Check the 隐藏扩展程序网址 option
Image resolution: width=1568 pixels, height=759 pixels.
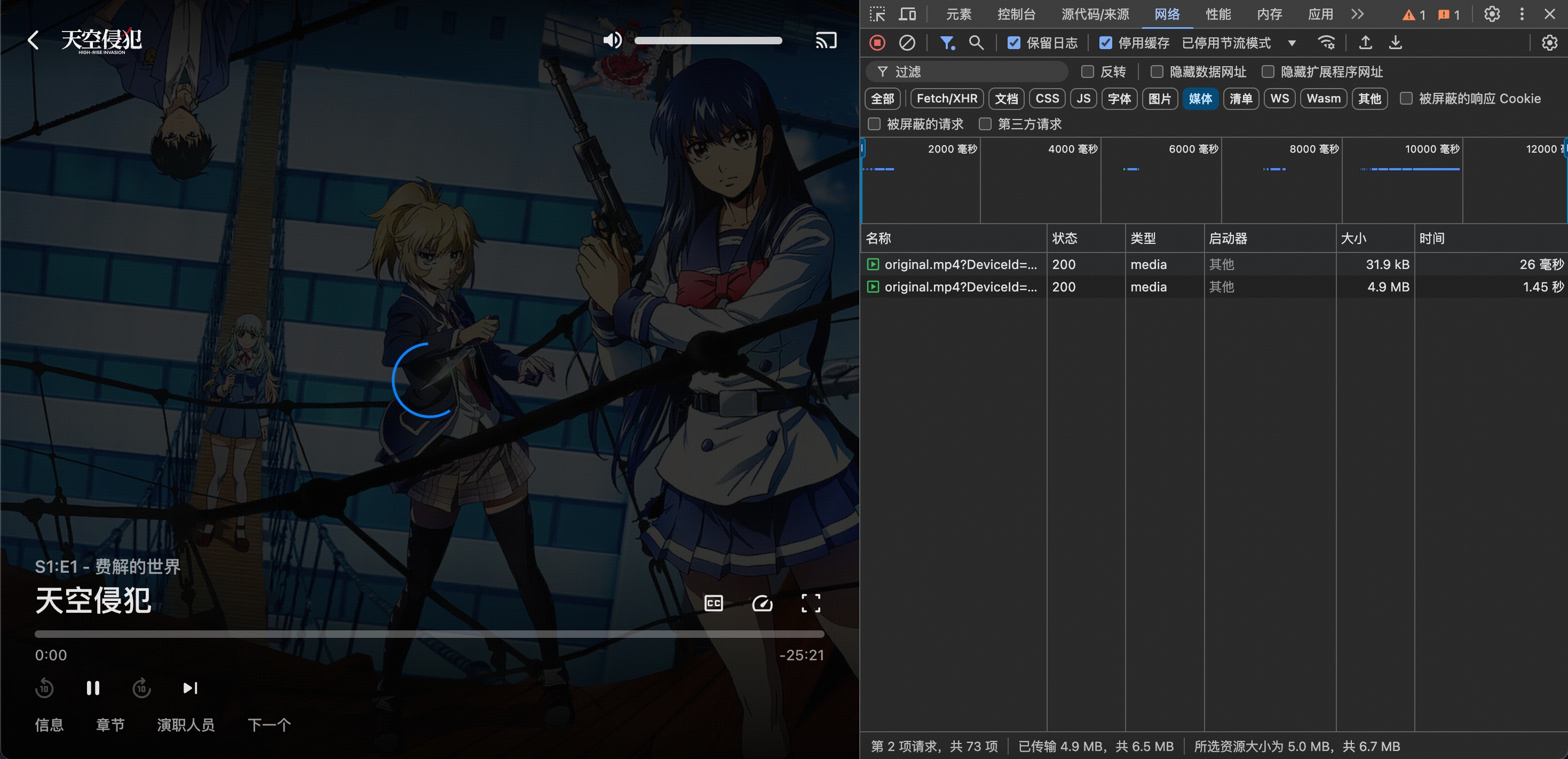[x=1268, y=72]
